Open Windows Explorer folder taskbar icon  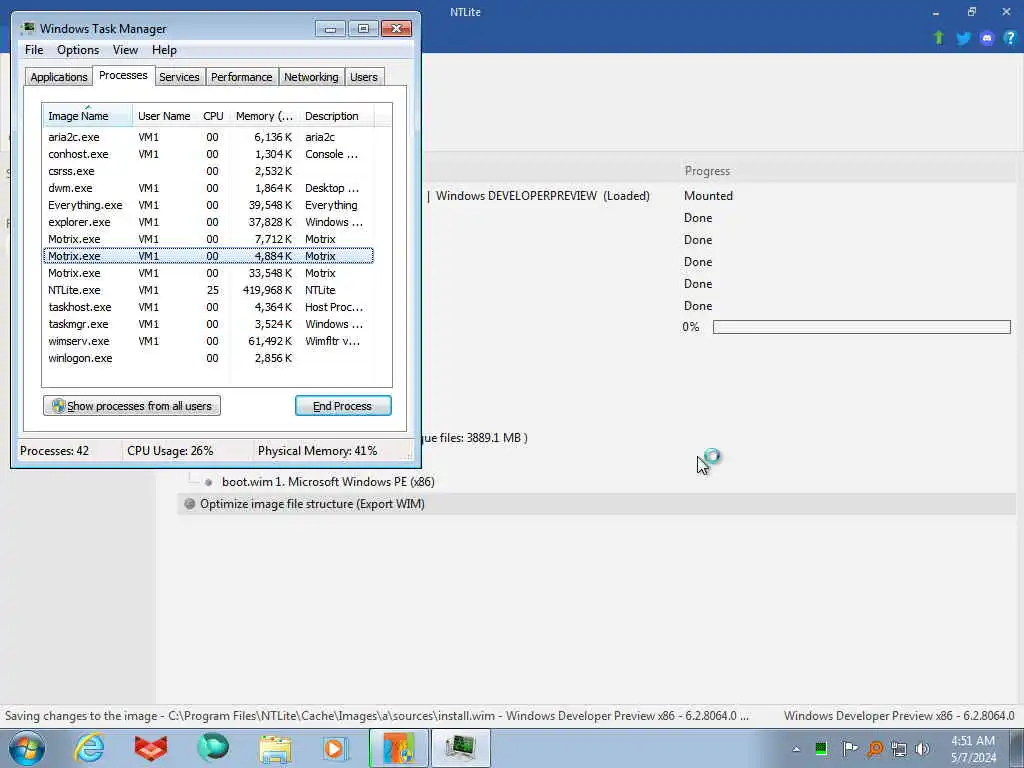click(x=275, y=749)
